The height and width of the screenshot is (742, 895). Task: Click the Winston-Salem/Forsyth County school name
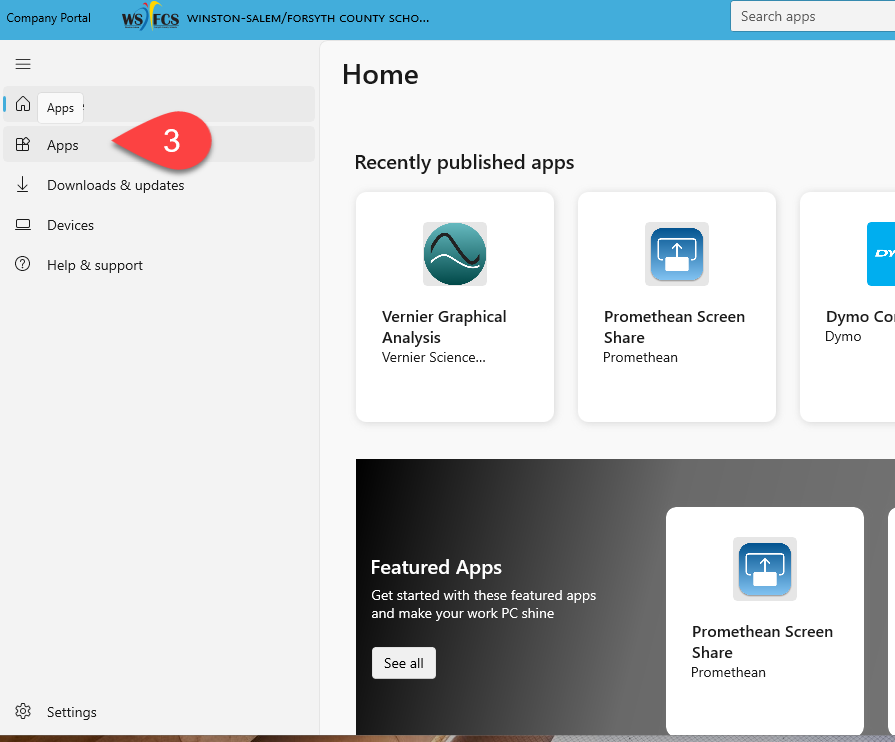point(308,18)
